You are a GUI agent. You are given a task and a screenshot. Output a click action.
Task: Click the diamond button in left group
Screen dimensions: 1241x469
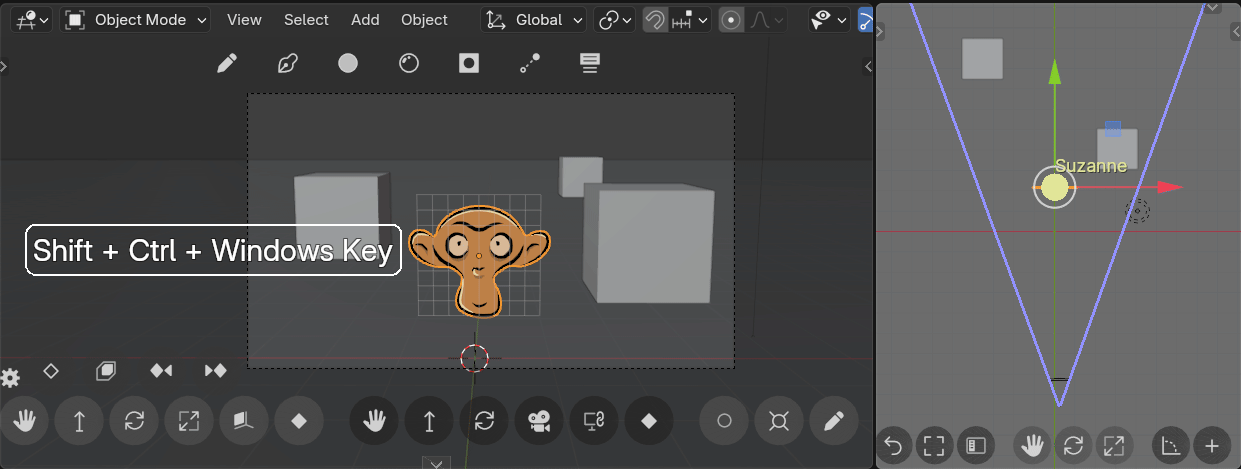pos(298,421)
